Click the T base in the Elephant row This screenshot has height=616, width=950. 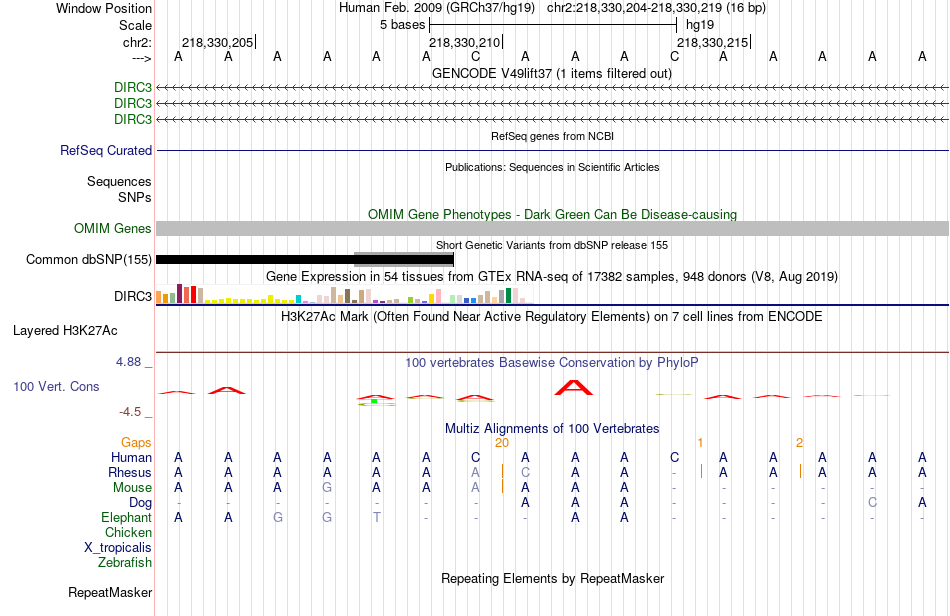[377, 517]
